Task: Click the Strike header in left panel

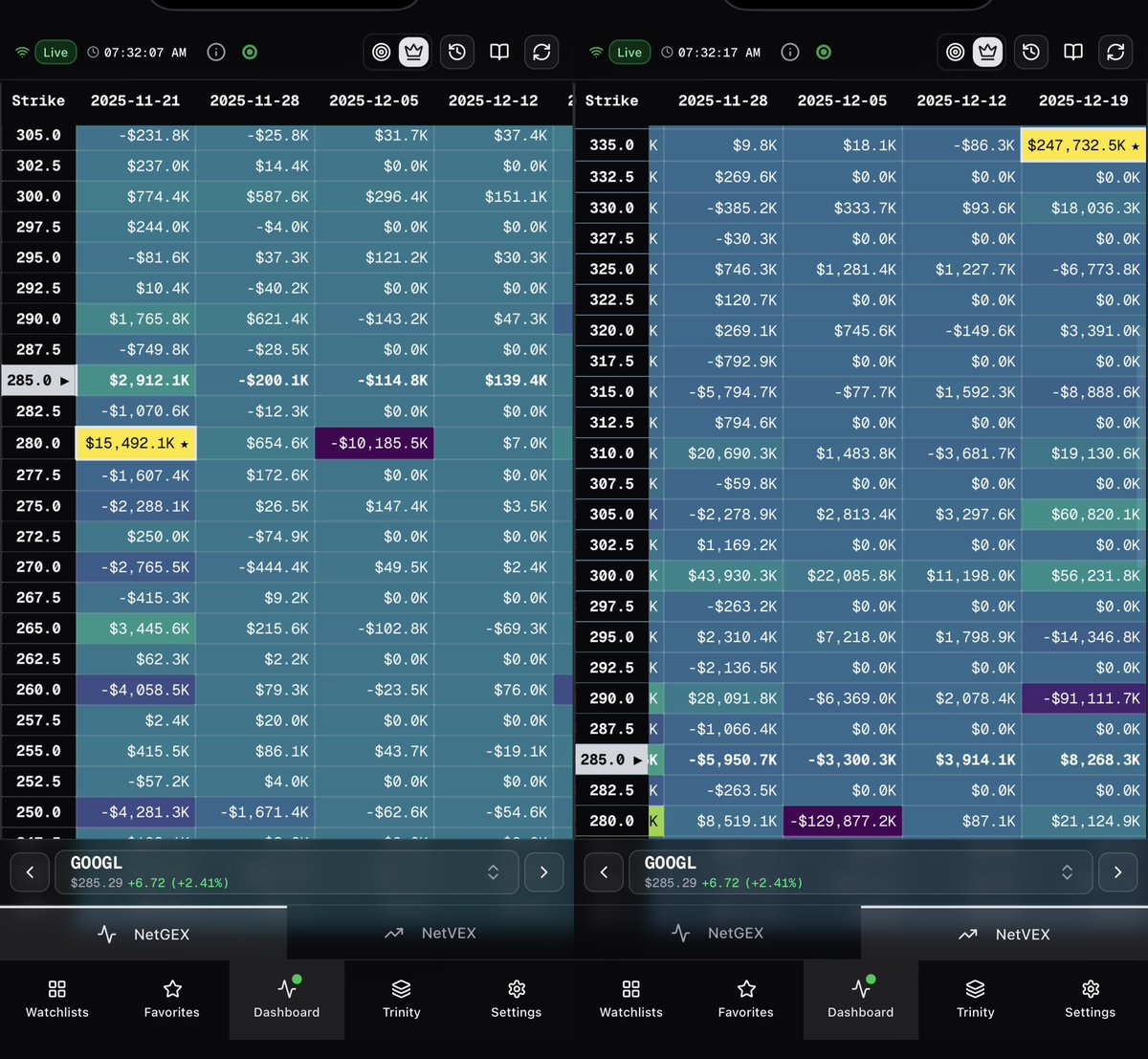Action: tap(38, 100)
